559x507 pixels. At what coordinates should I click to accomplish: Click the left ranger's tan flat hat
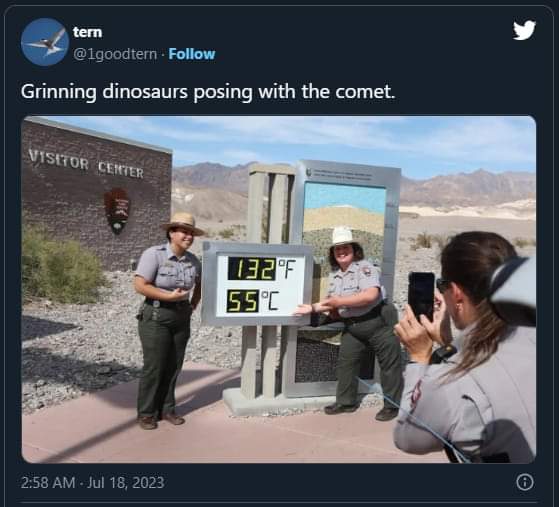[x=183, y=223]
